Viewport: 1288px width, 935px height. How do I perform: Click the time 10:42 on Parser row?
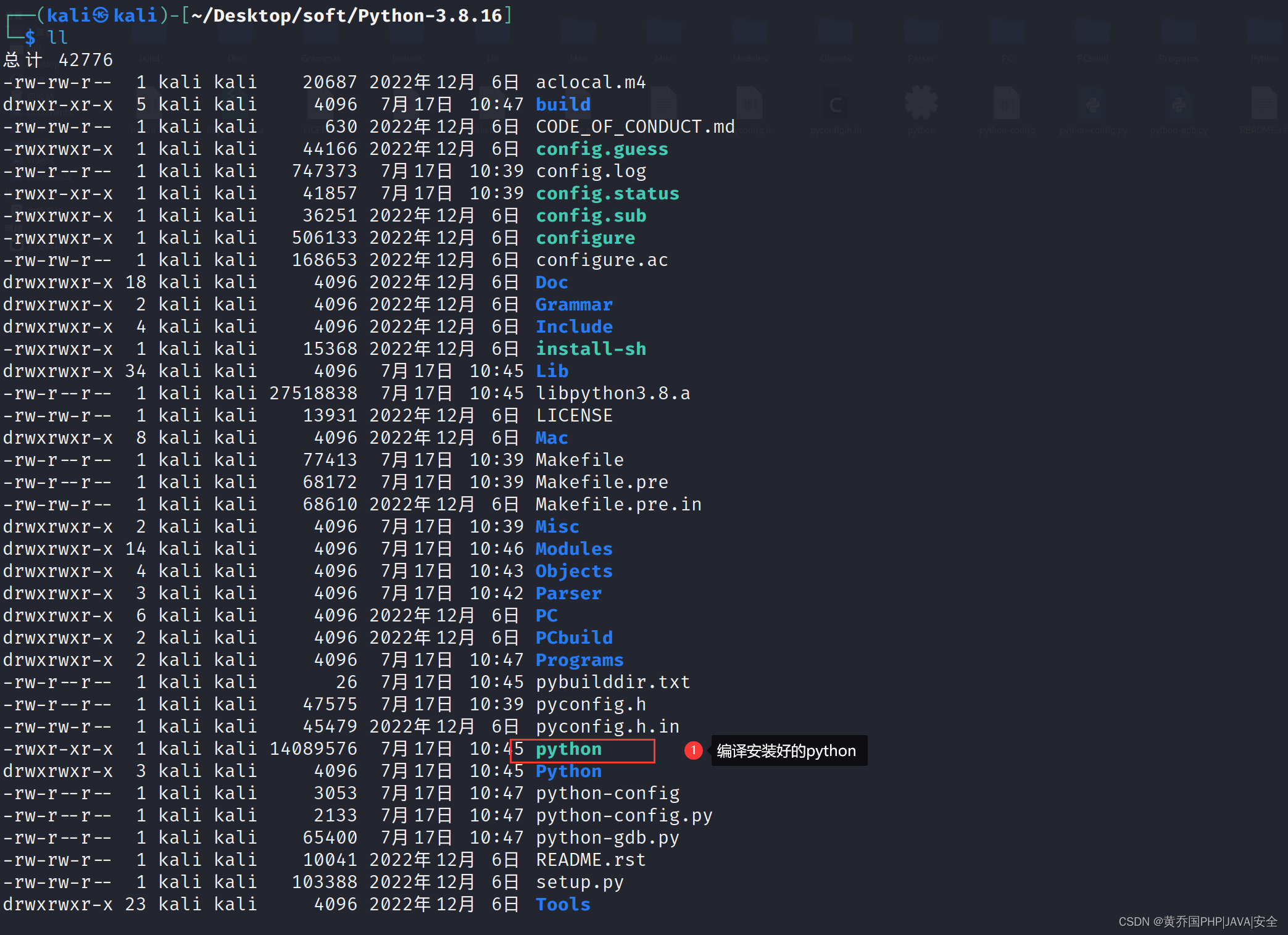[x=497, y=593]
